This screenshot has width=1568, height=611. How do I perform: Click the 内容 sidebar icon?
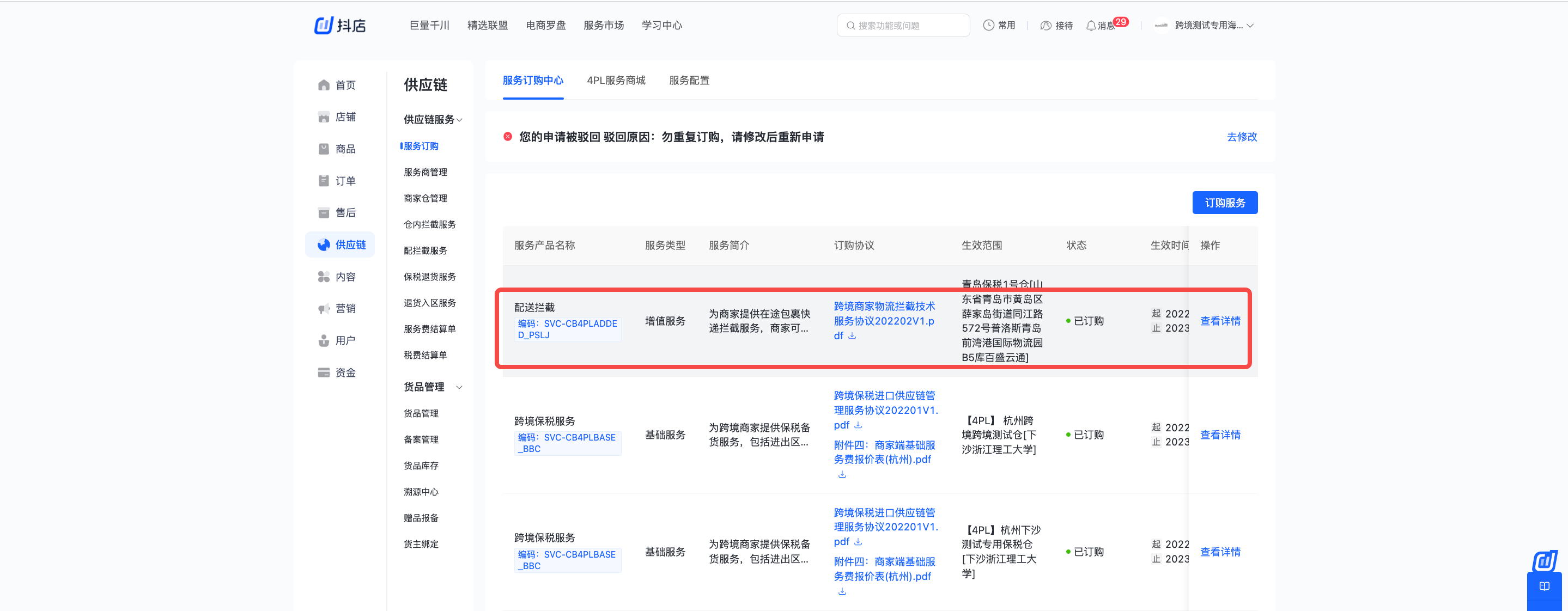324,277
